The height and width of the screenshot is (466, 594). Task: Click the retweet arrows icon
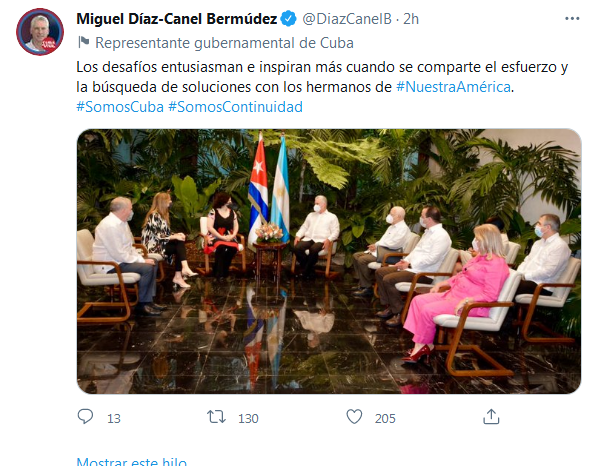(216, 417)
